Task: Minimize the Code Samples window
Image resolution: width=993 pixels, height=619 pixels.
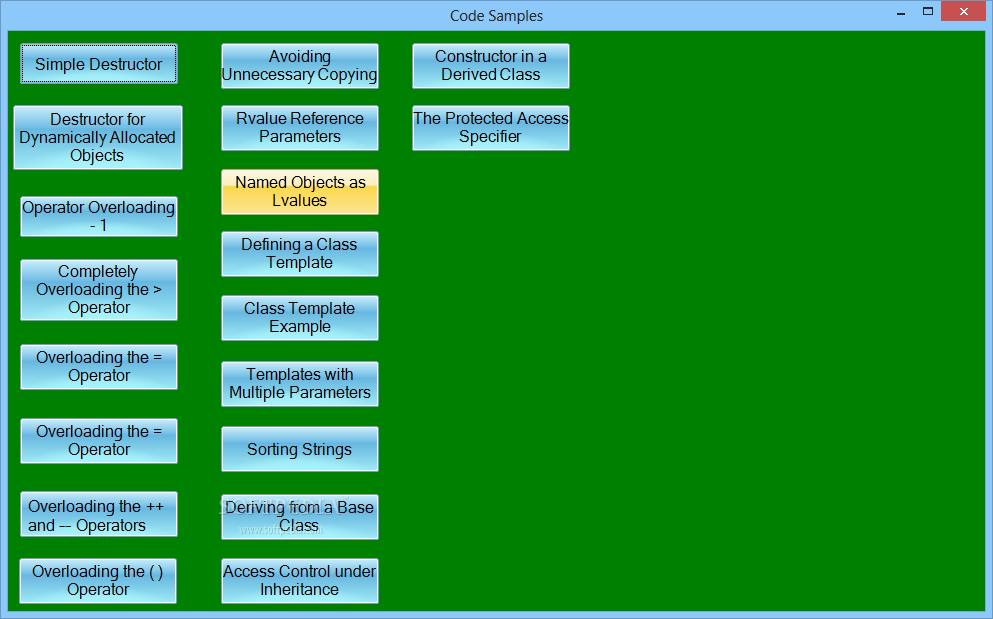Action: [901, 12]
